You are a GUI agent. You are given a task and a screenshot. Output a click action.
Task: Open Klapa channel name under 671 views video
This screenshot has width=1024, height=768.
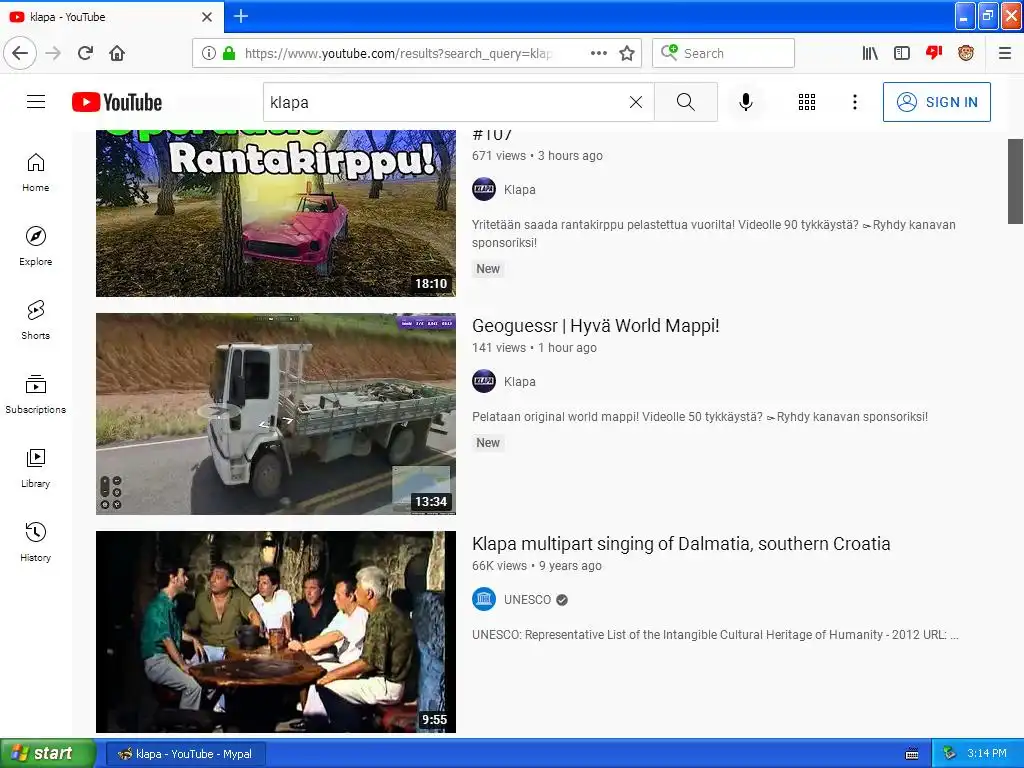[520, 189]
